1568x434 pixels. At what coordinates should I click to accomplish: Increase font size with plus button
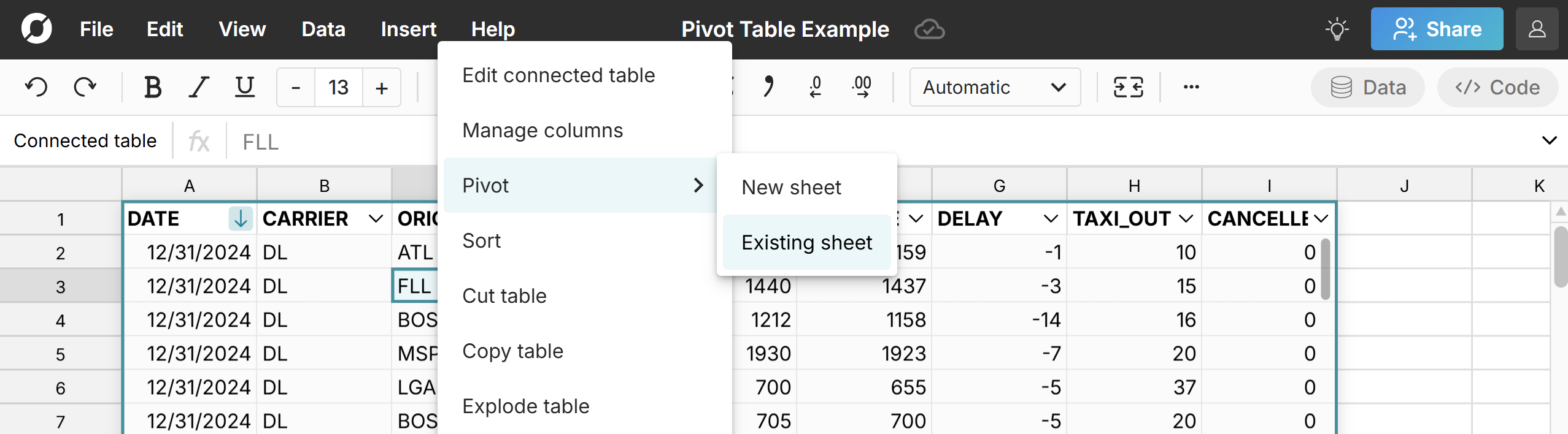382,88
